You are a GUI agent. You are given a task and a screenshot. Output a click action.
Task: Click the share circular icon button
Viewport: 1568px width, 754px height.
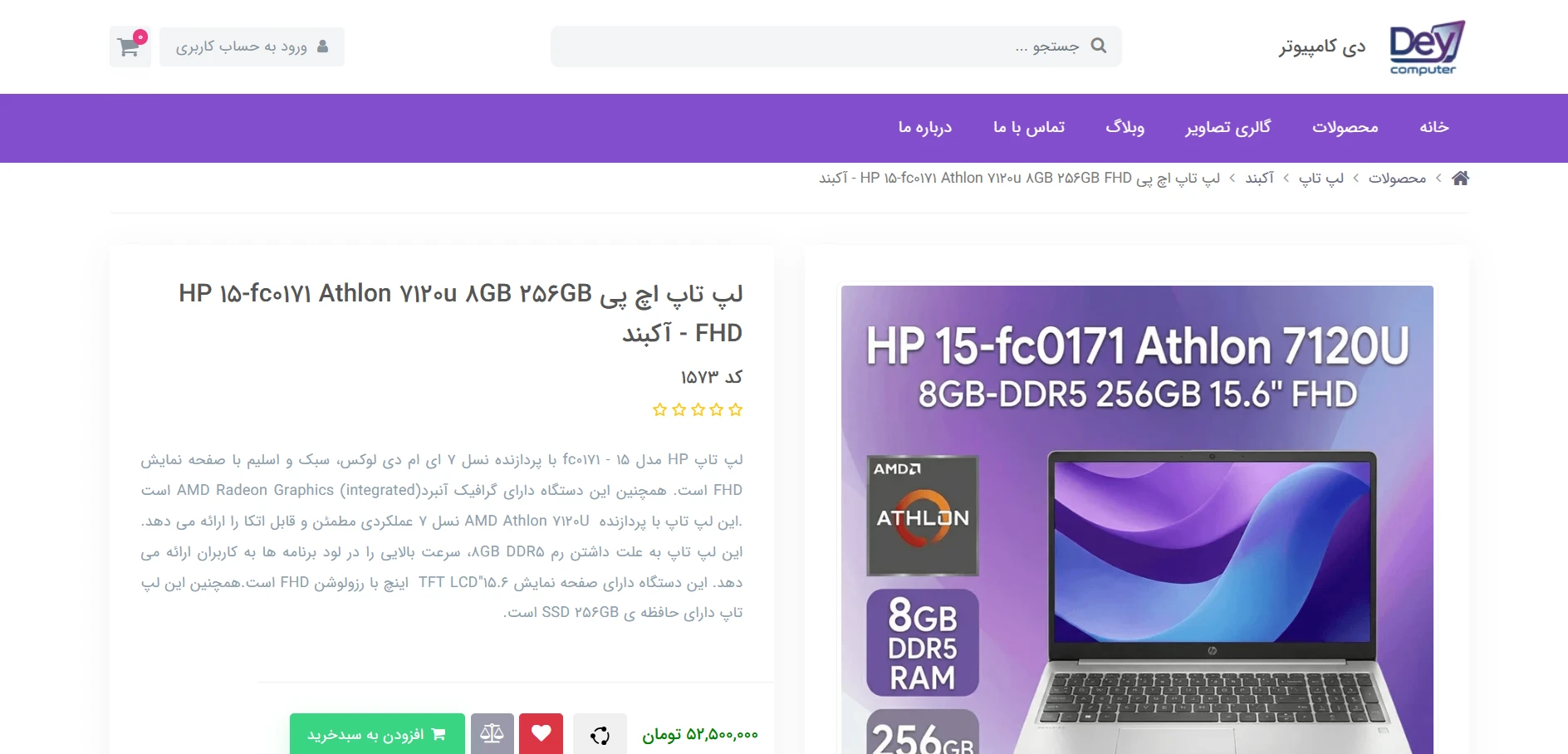[600, 734]
